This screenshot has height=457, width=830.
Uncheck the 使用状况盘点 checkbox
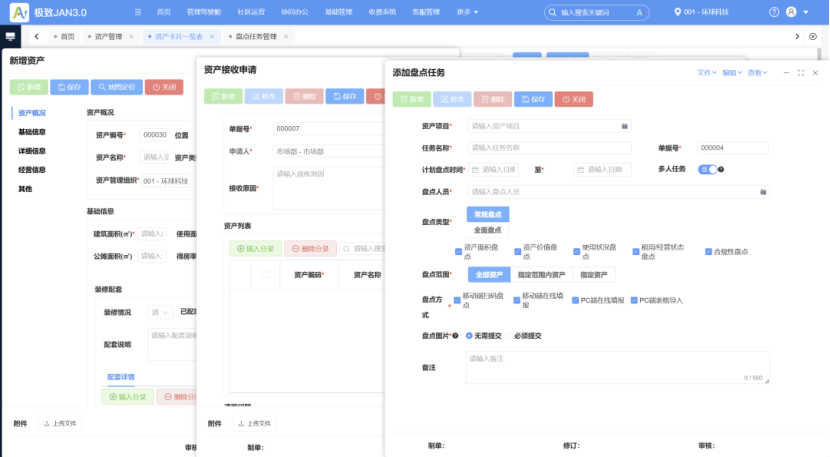click(x=576, y=252)
